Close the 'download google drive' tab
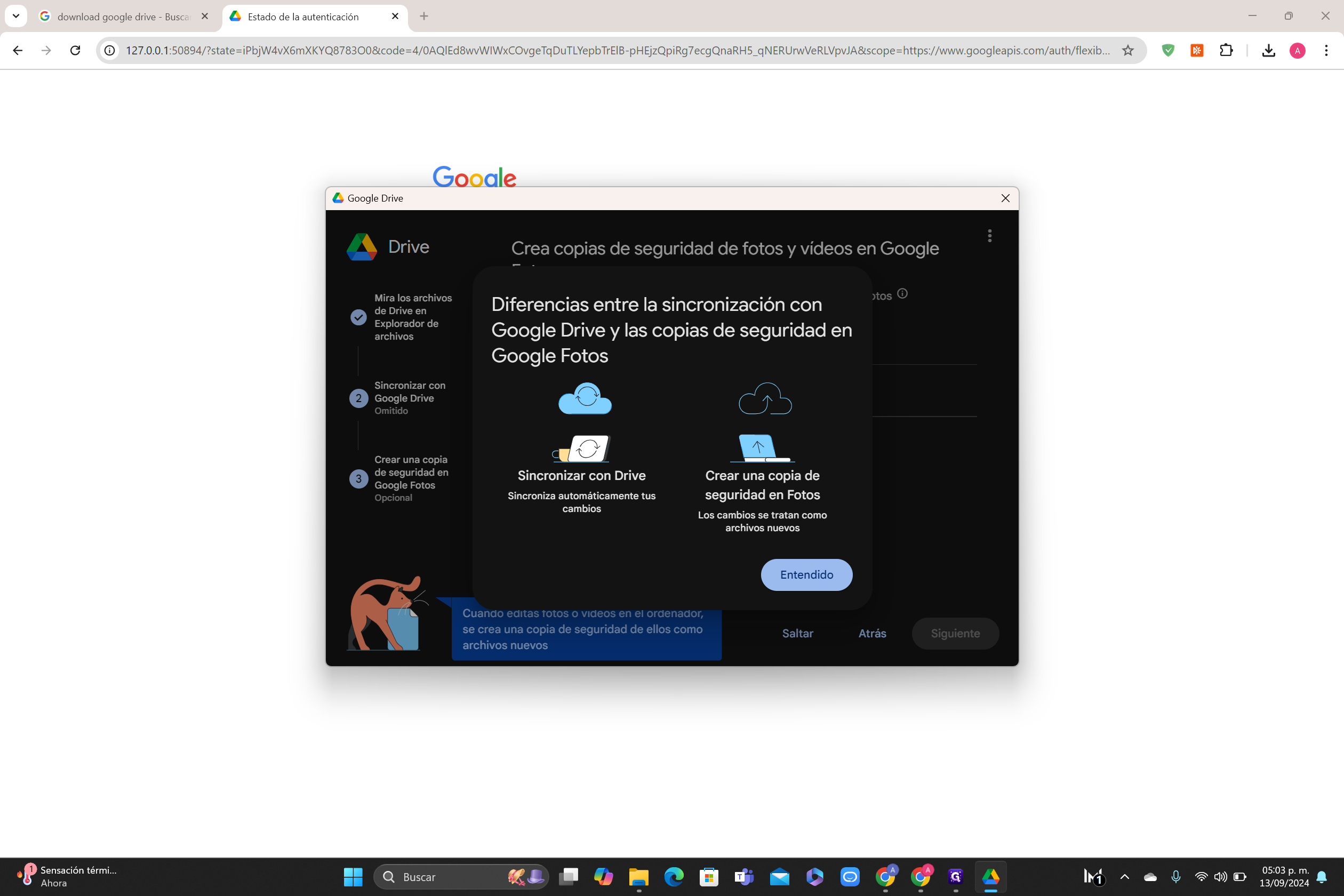The width and height of the screenshot is (1344, 896). (205, 17)
